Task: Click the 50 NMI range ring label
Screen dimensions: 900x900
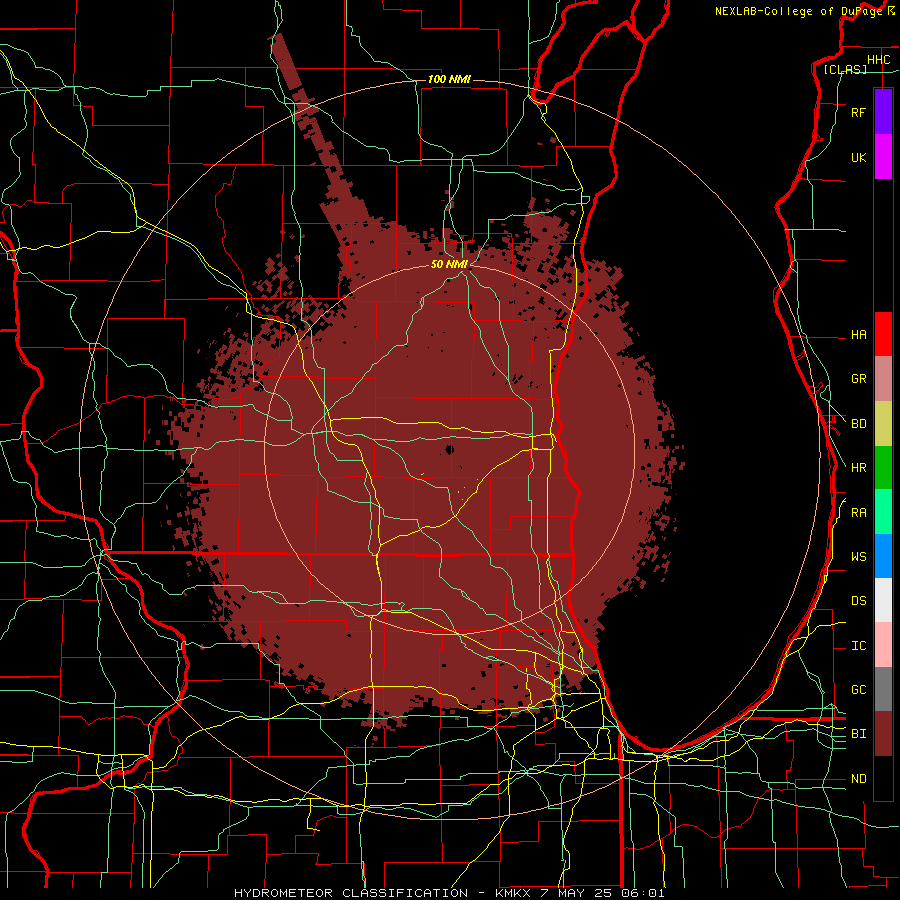Action: point(449,264)
